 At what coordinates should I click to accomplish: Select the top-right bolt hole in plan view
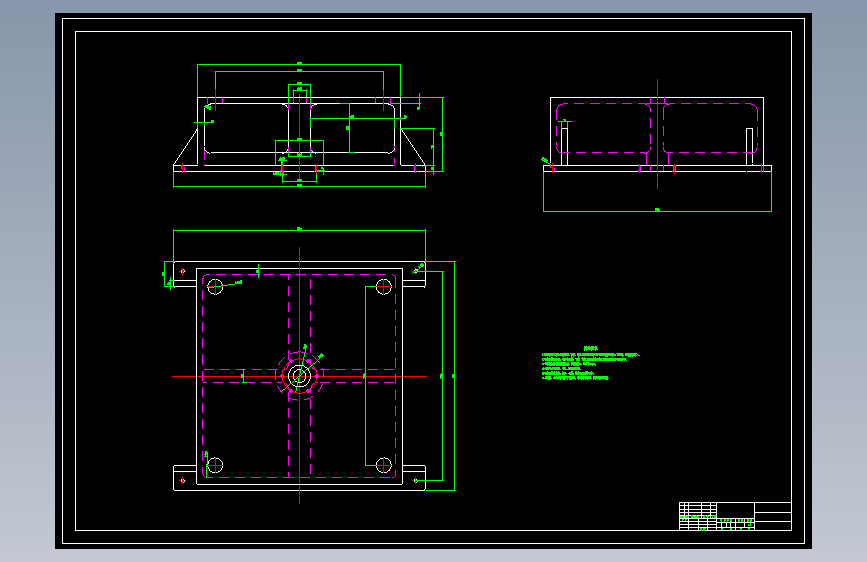(x=384, y=287)
